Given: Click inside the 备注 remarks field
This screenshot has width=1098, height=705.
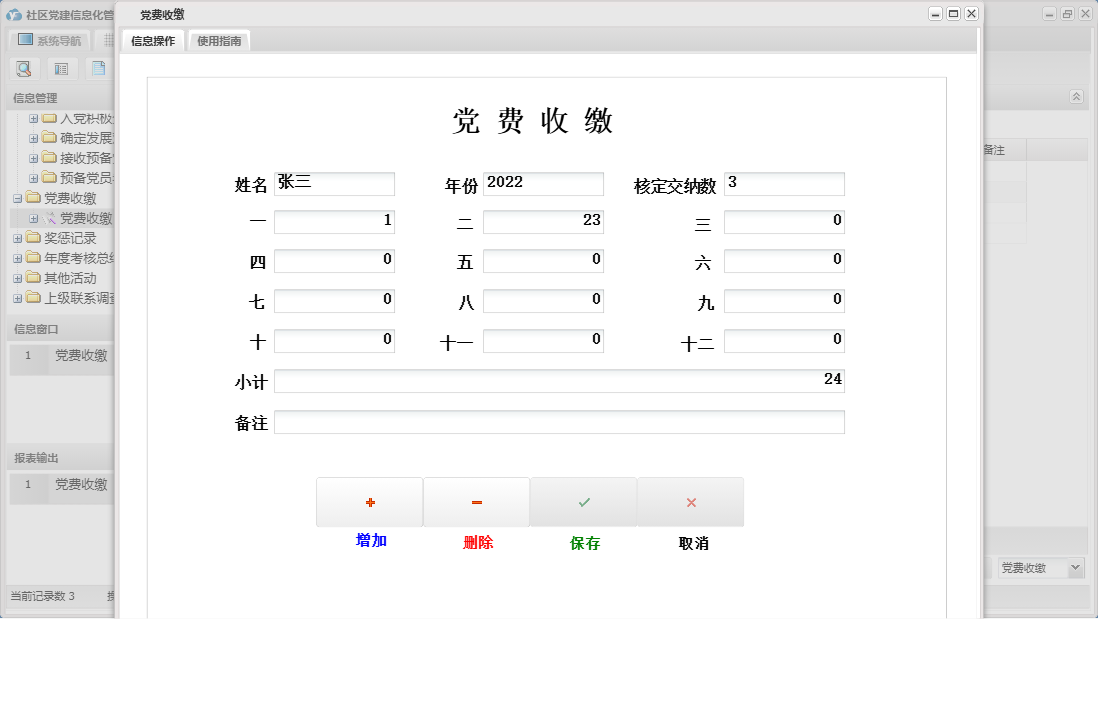Looking at the screenshot, I should tap(560, 422).
